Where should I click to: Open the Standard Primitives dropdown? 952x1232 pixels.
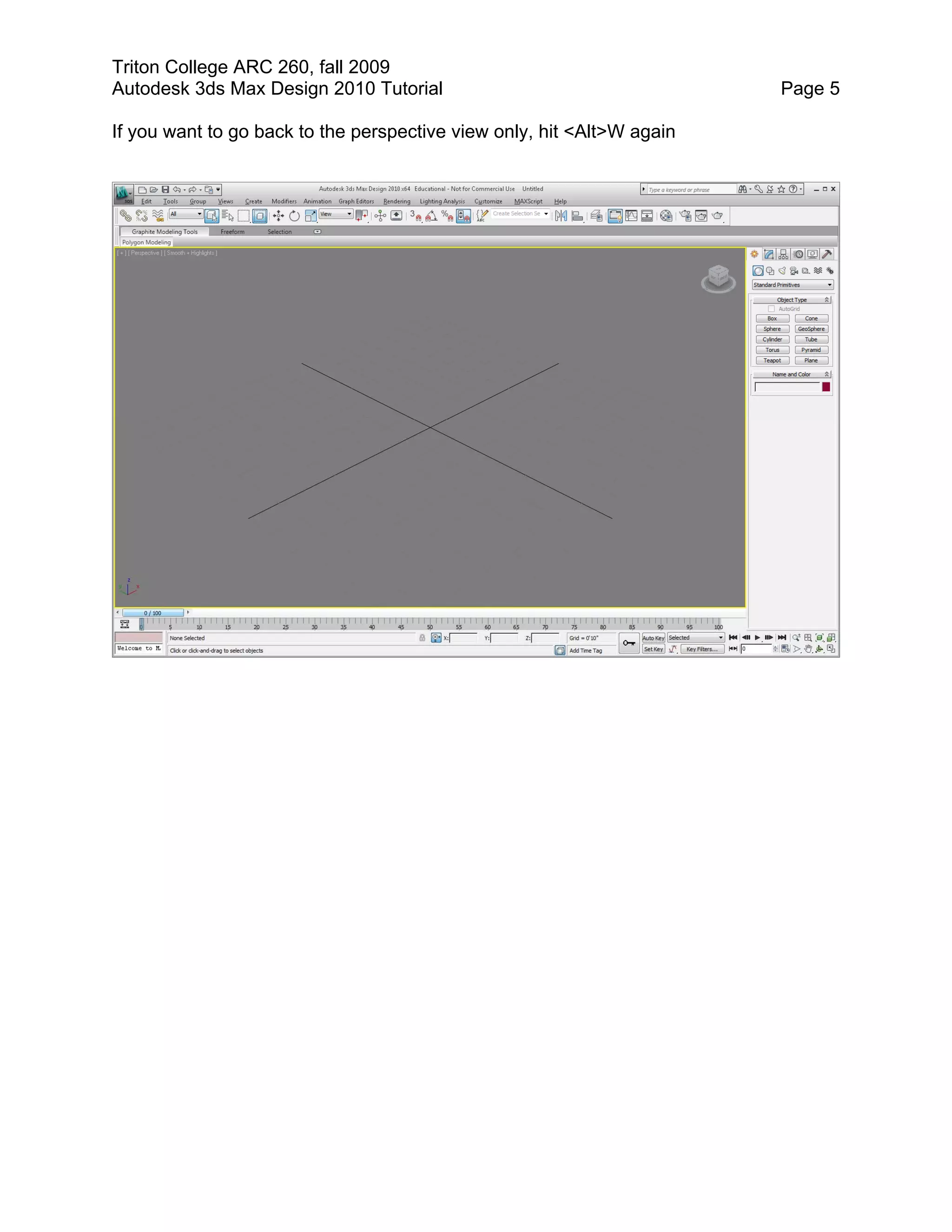793,285
